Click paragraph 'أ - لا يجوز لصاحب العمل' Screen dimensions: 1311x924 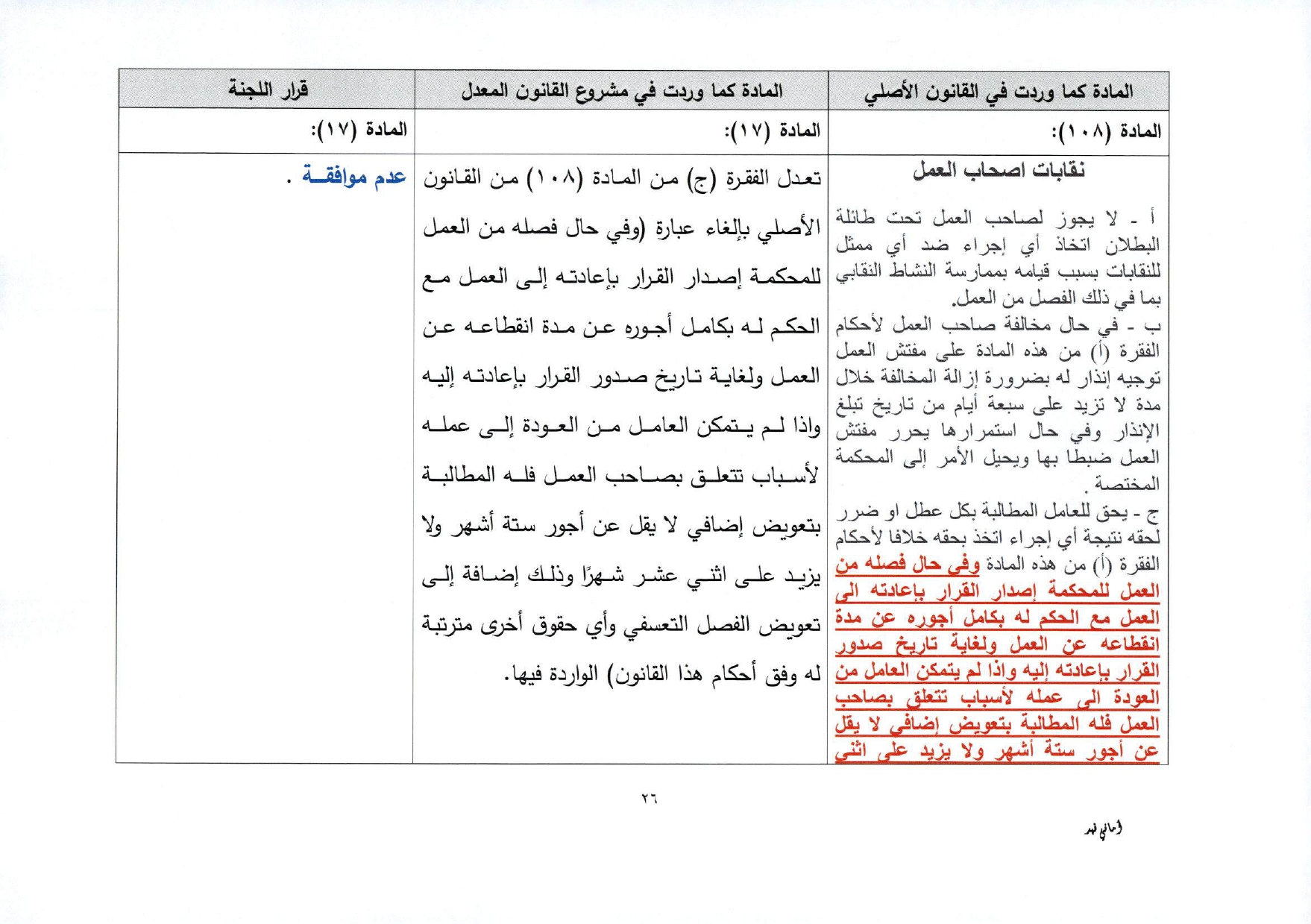coord(998,257)
